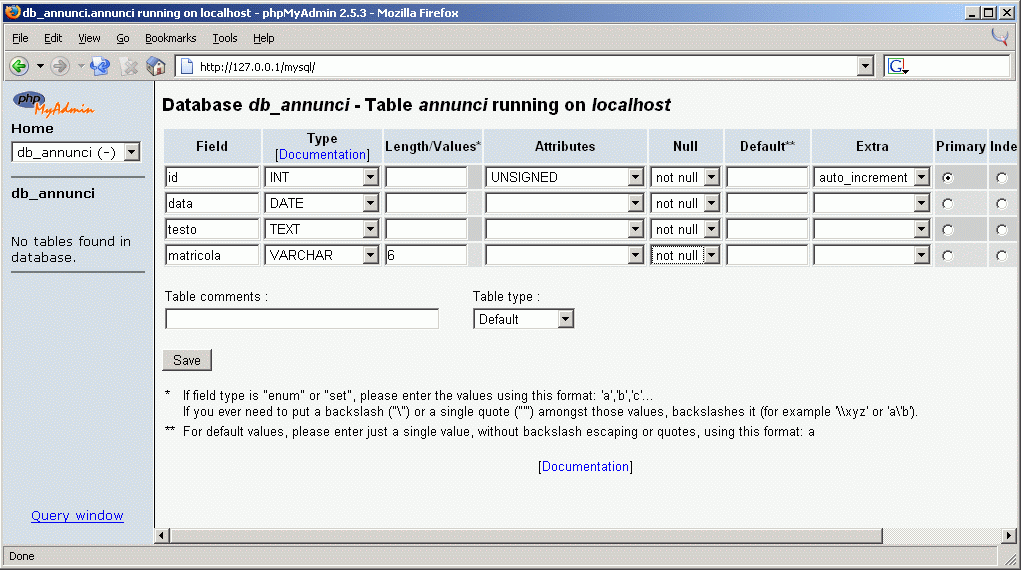Click the Forward arrow button

tap(60, 66)
